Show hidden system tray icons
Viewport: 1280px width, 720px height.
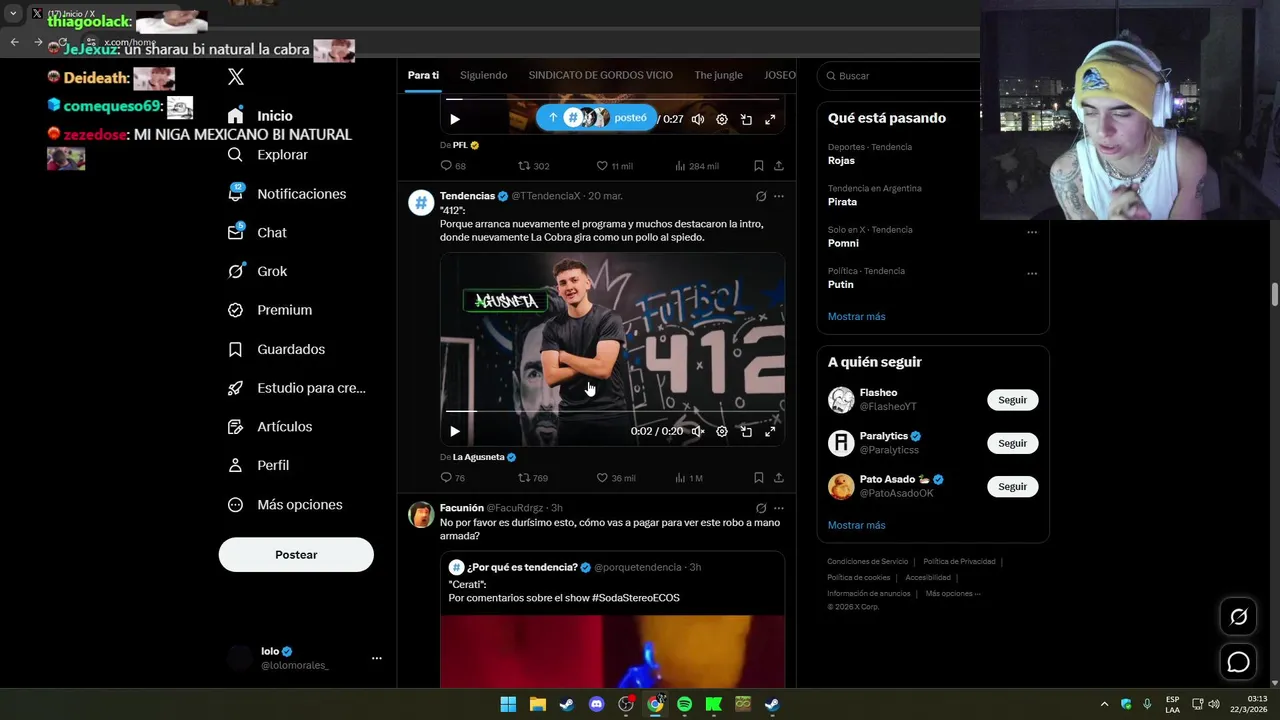point(1104,704)
